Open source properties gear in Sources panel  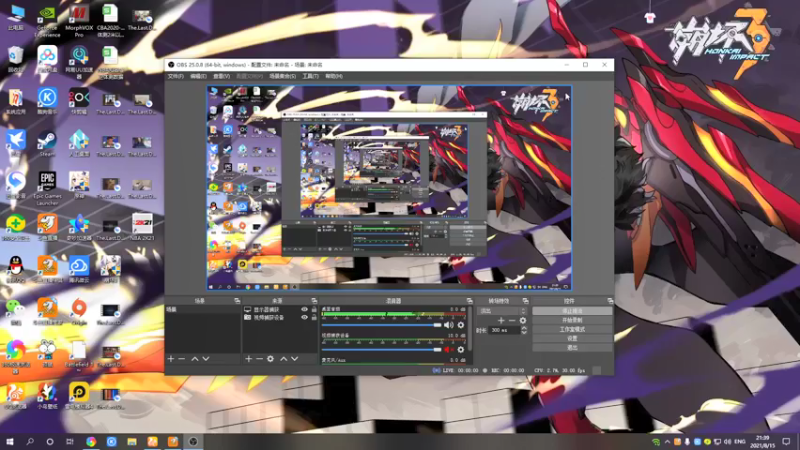[270, 359]
